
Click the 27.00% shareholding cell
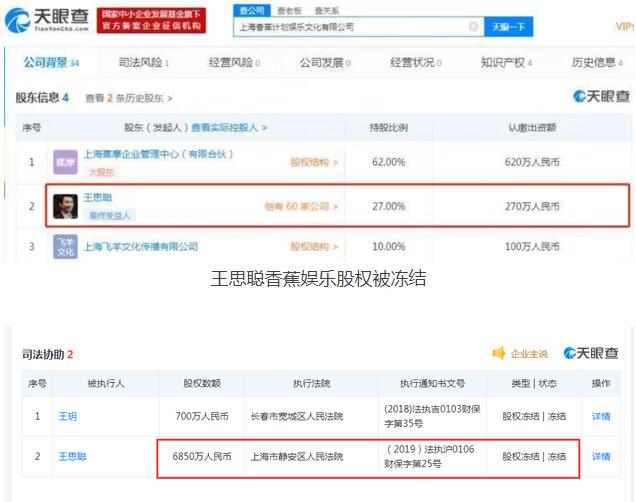(x=389, y=206)
